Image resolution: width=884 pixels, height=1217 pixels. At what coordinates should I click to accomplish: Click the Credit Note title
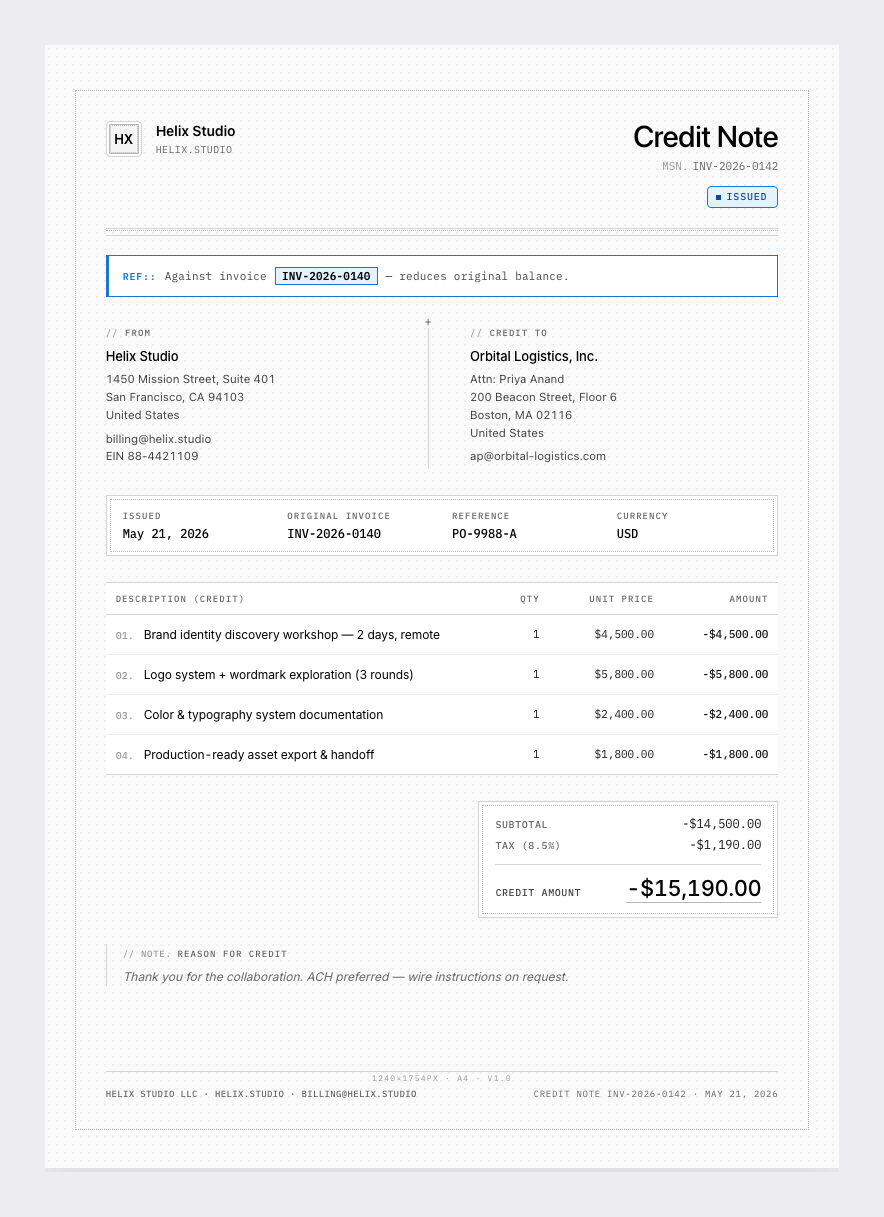705,137
